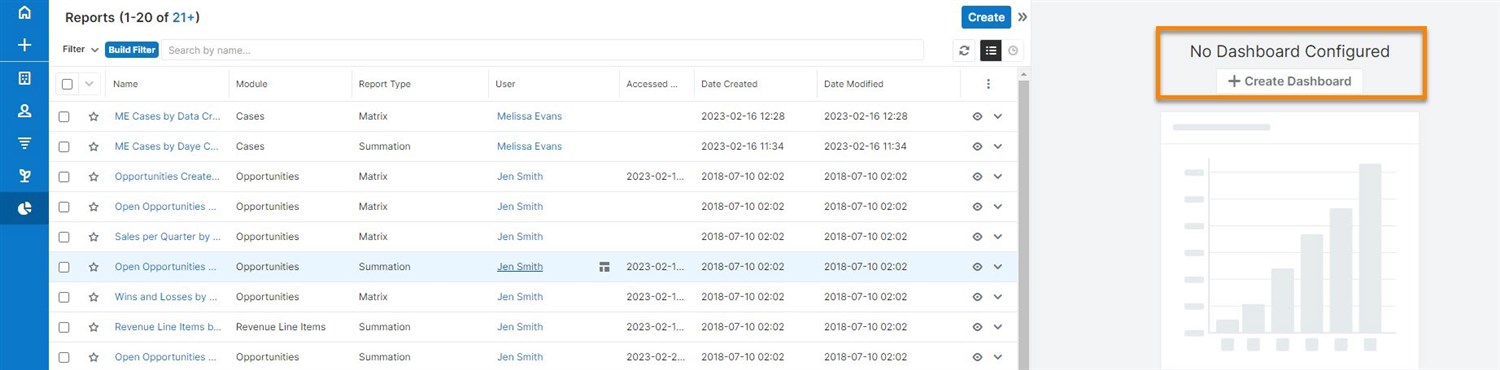Viewport: 1500px width, 370px height.
Task: Sort by the Module column header
Action: pos(251,84)
